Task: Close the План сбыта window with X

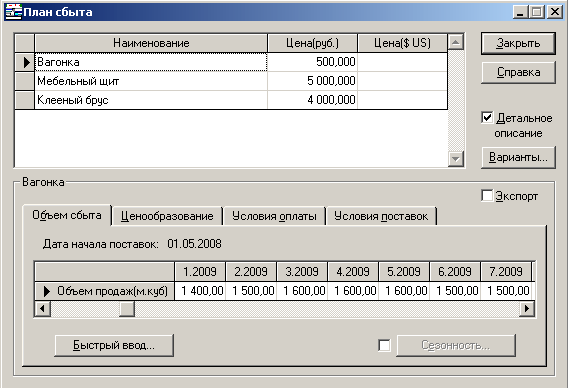Action: (x=555, y=12)
